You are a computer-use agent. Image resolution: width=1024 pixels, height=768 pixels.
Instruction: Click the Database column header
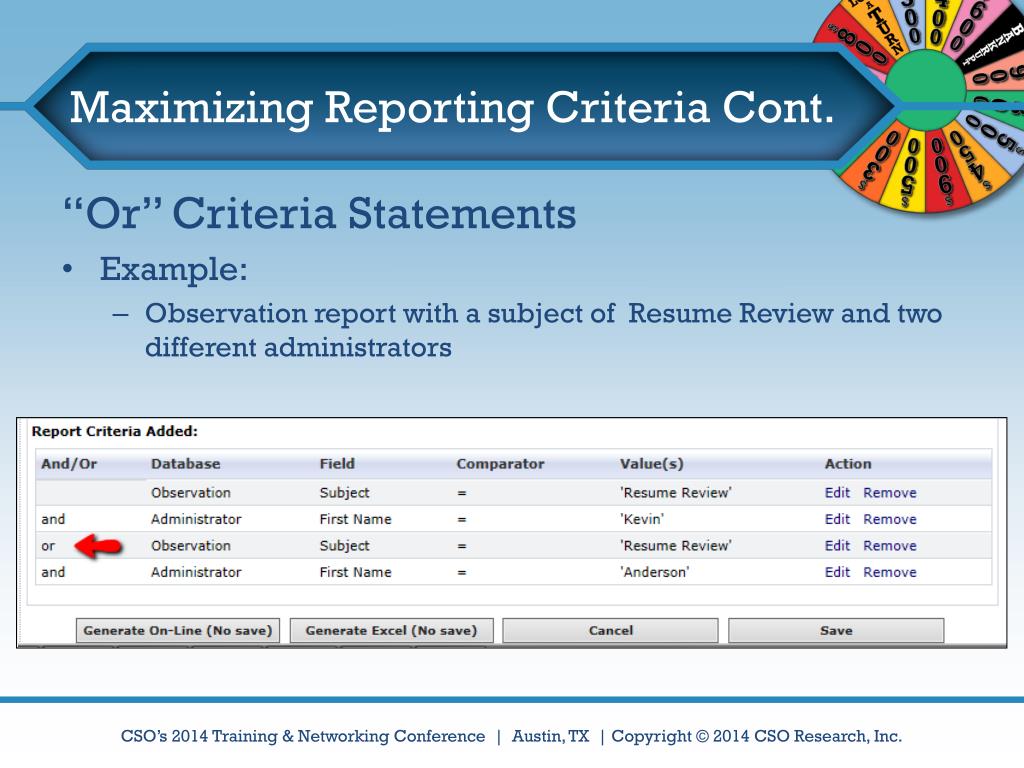point(185,464)
